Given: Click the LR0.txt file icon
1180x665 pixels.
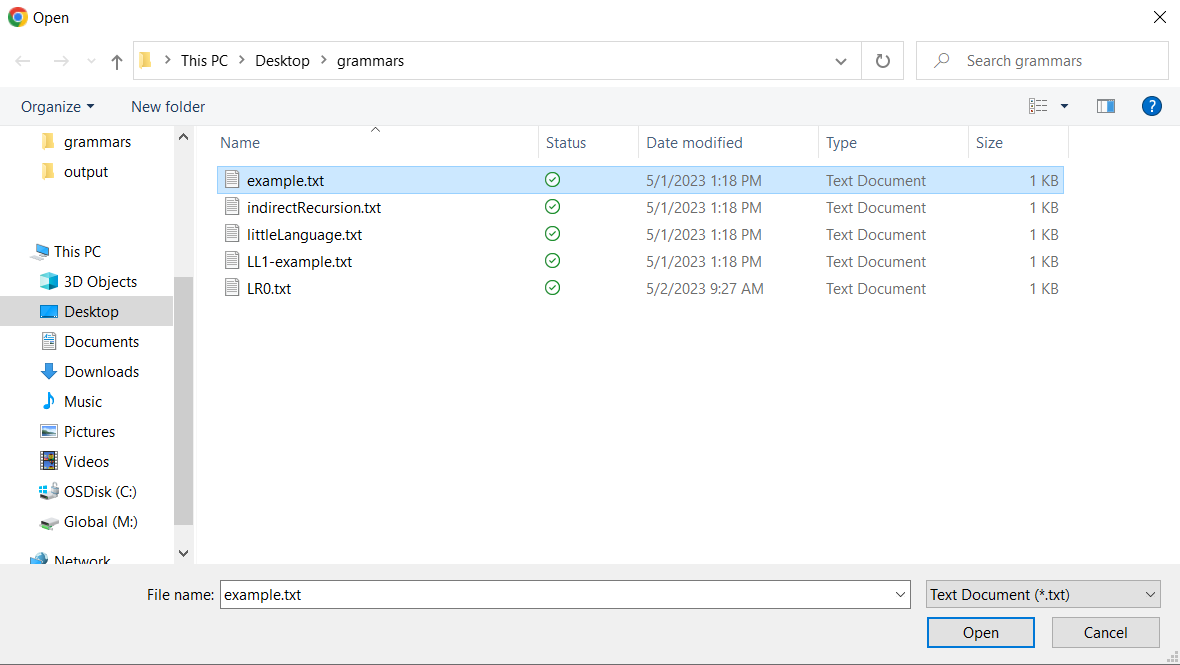Looking at the screenshot, I should click(x=232, y=289).
